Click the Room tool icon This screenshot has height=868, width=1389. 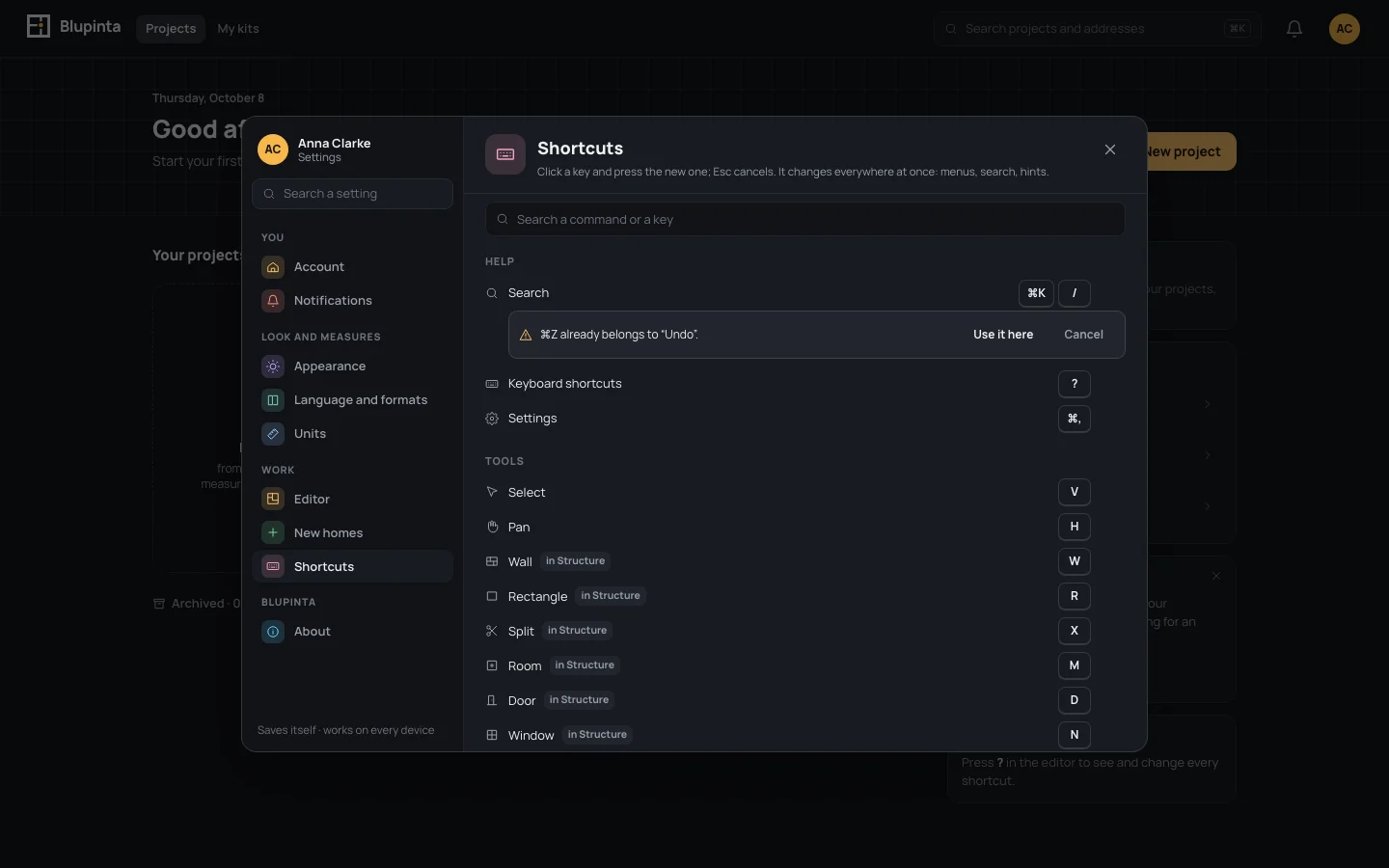[492, 665]
